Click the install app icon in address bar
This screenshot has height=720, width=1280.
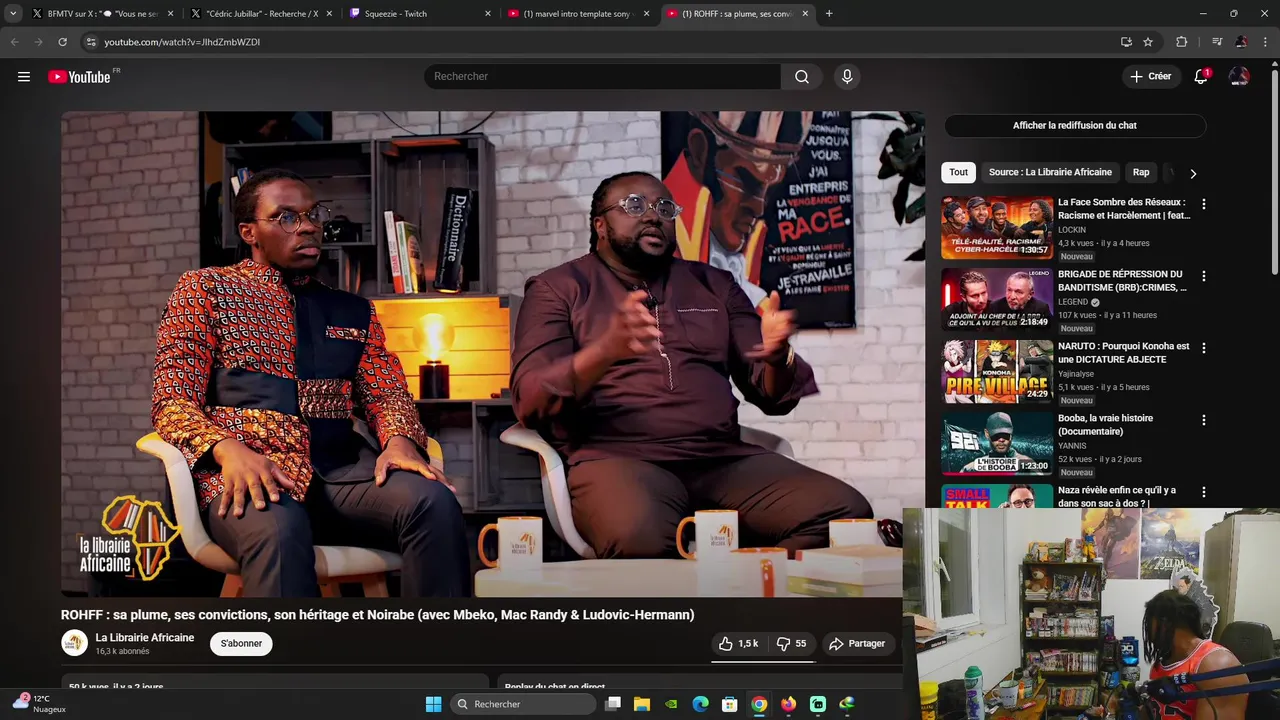[x=1126, y=42]
